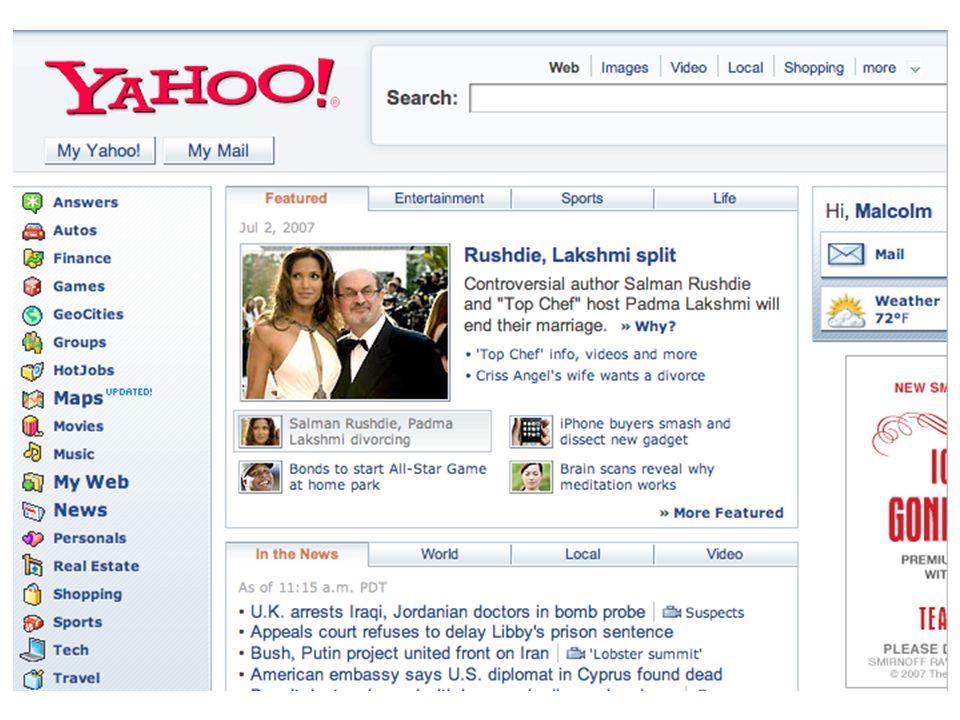Click the Salman Rushdie, Padma divorcing thumbnail

tap(261, 432)
